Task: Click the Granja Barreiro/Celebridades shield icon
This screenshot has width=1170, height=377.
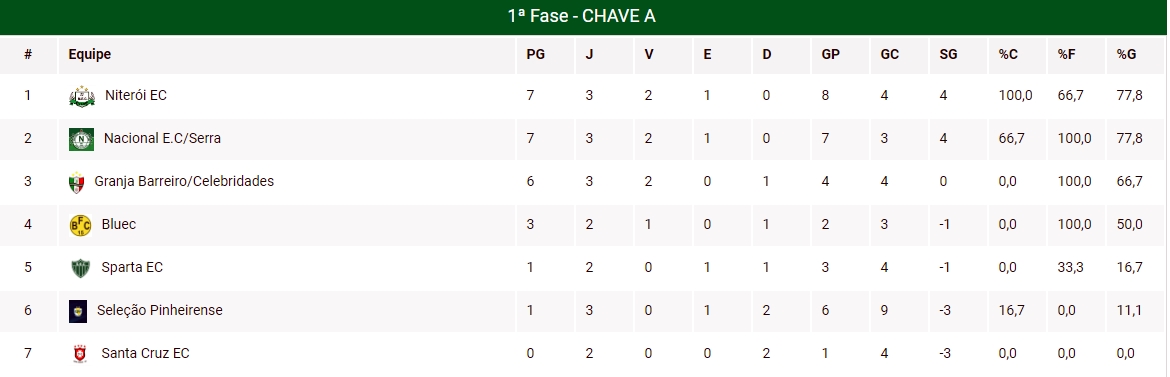Action: pos(76,182)
